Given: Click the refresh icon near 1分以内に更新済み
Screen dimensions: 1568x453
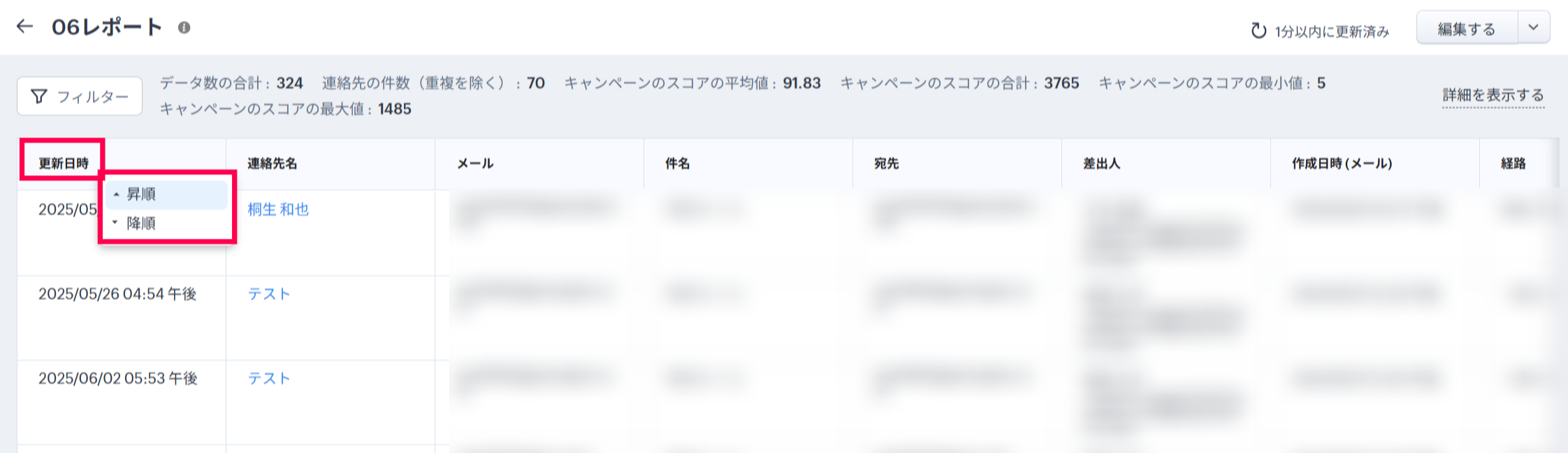Looking at the screenshot, I should (x=1258, y=31).
